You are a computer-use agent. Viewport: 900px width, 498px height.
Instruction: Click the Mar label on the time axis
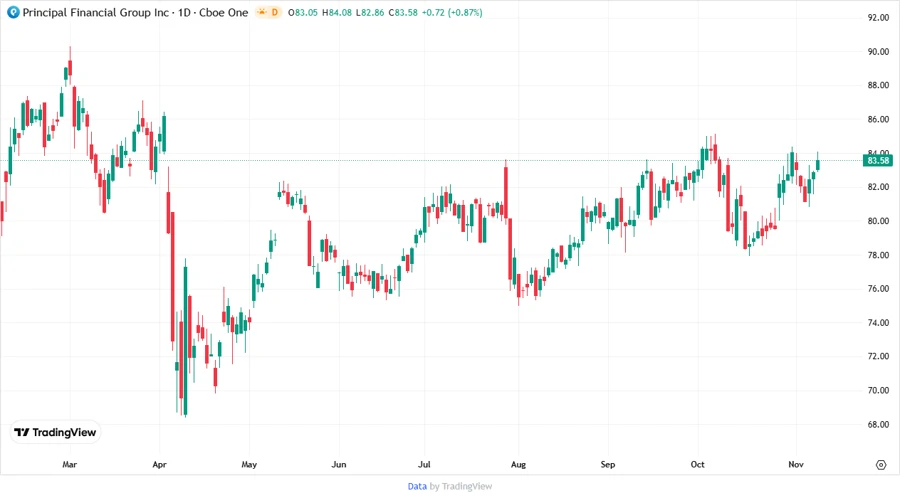coord(69,464)
